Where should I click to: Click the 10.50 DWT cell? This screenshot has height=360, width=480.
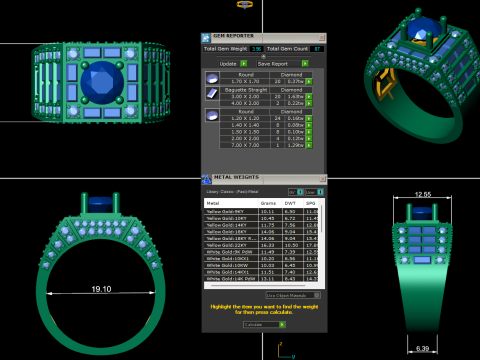click(292, 245)
